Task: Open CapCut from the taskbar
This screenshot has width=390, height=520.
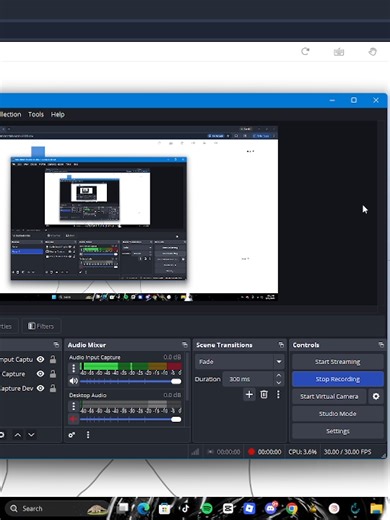Action: 228,509
